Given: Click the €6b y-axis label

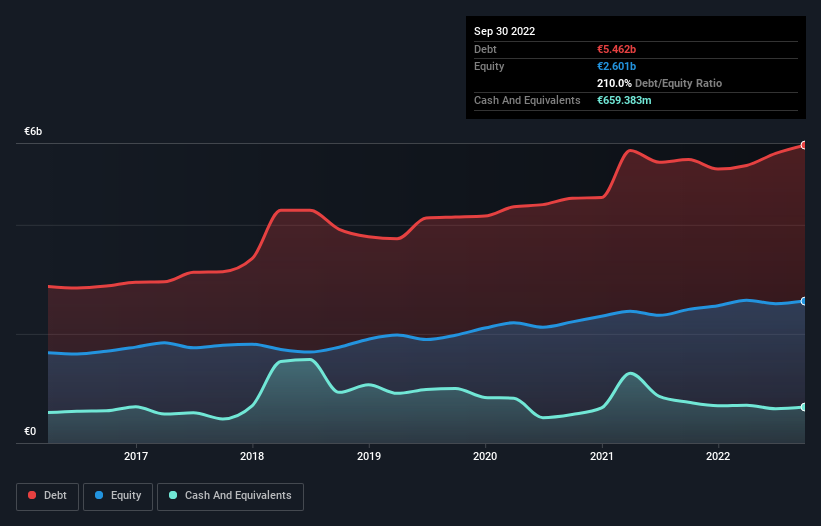Looking at the screenshot, I should (33, 131).
